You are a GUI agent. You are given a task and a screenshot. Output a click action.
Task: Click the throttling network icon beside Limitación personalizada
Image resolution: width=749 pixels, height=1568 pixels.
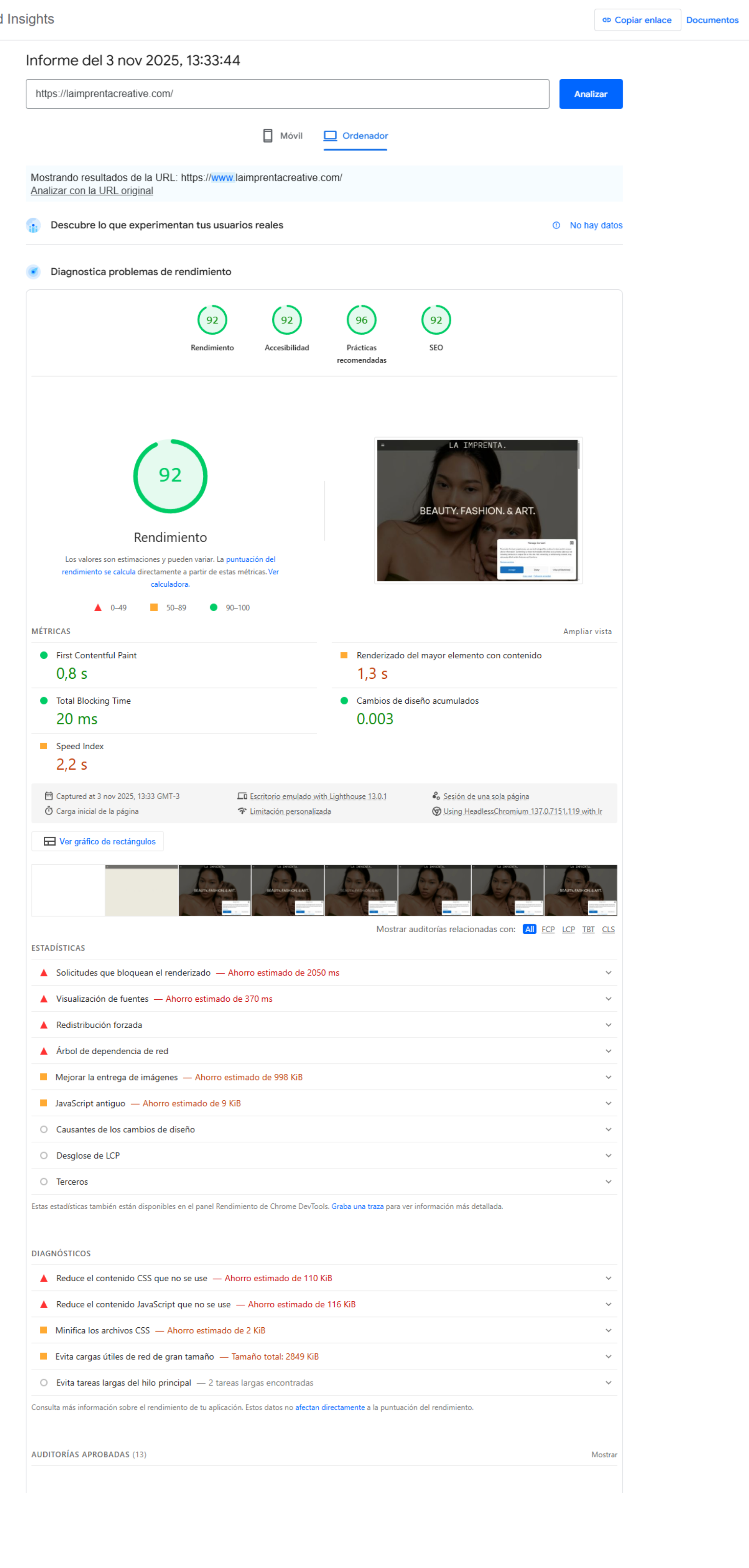click(x=242, y=811)
